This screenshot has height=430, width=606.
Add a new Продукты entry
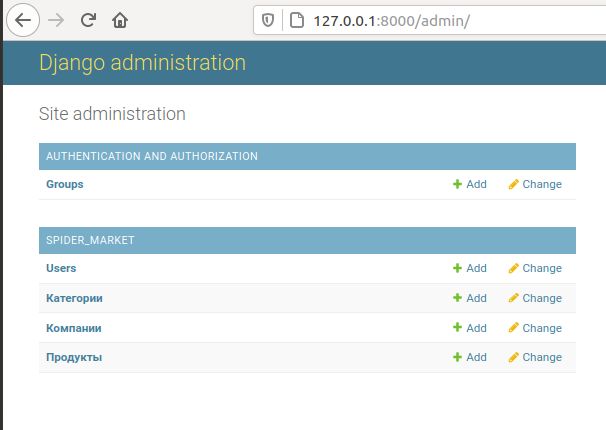(470, 357)
